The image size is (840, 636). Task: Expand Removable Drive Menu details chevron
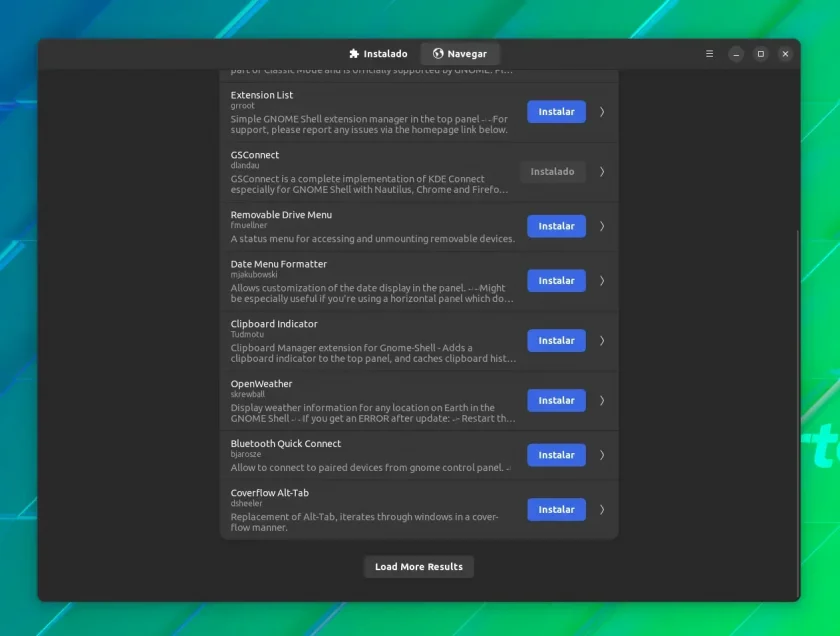tap(602, 226)
